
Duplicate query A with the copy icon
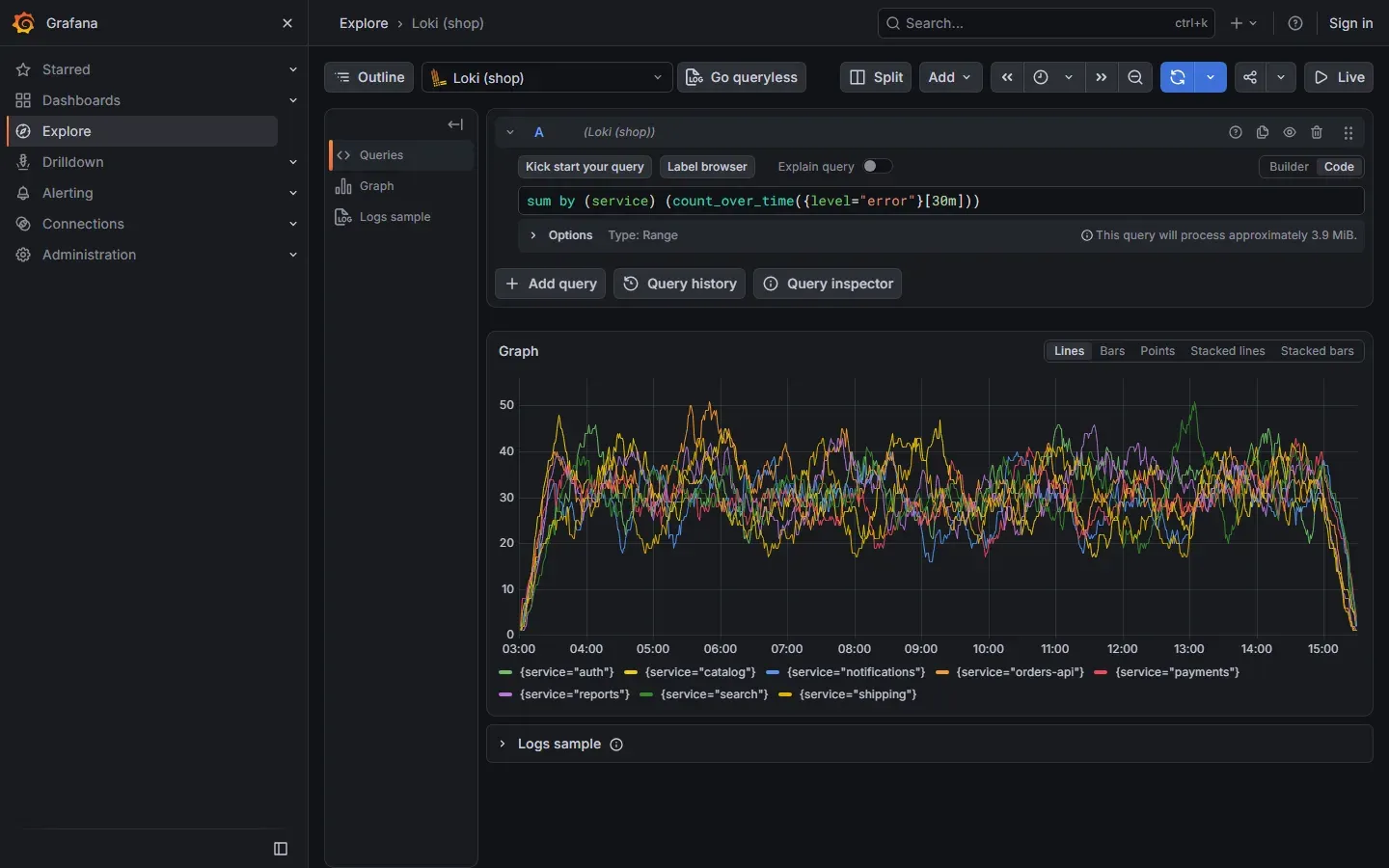click(x=1263, y=132)
